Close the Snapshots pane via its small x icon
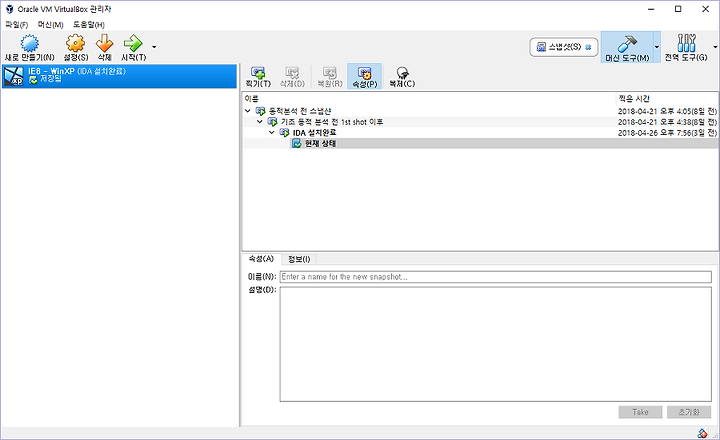720x440 pixels. pyautogui.click(x=588, y=47)
